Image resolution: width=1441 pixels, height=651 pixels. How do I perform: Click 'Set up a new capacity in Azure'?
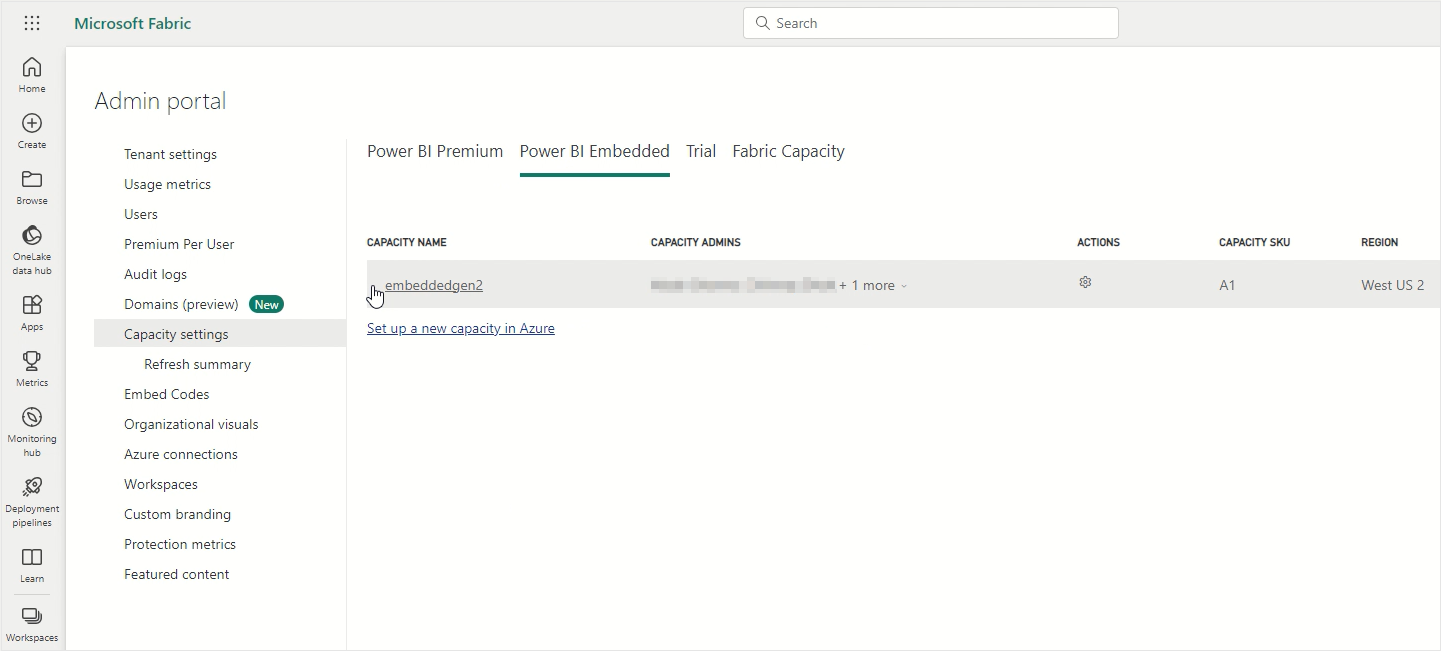click(x=460, y=328)
